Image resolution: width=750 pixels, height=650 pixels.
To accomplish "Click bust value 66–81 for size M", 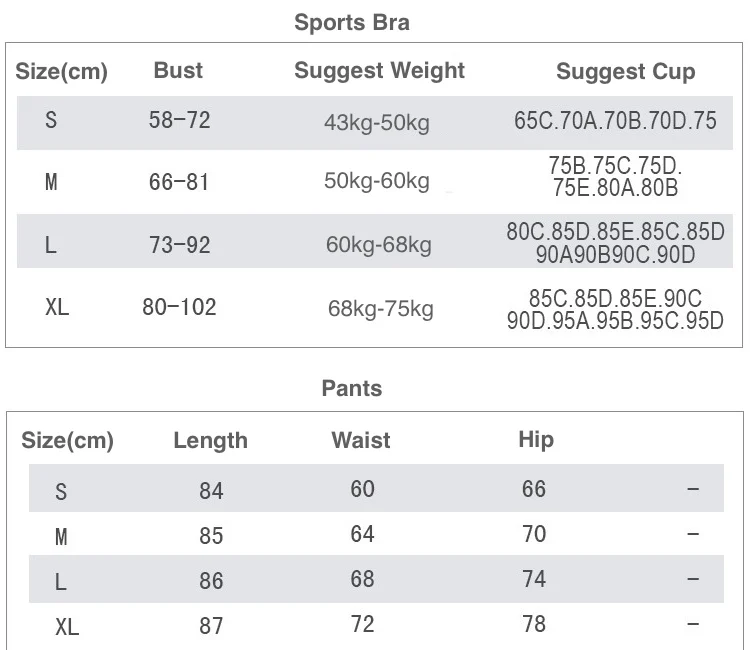I will click(x=179, y=182).
